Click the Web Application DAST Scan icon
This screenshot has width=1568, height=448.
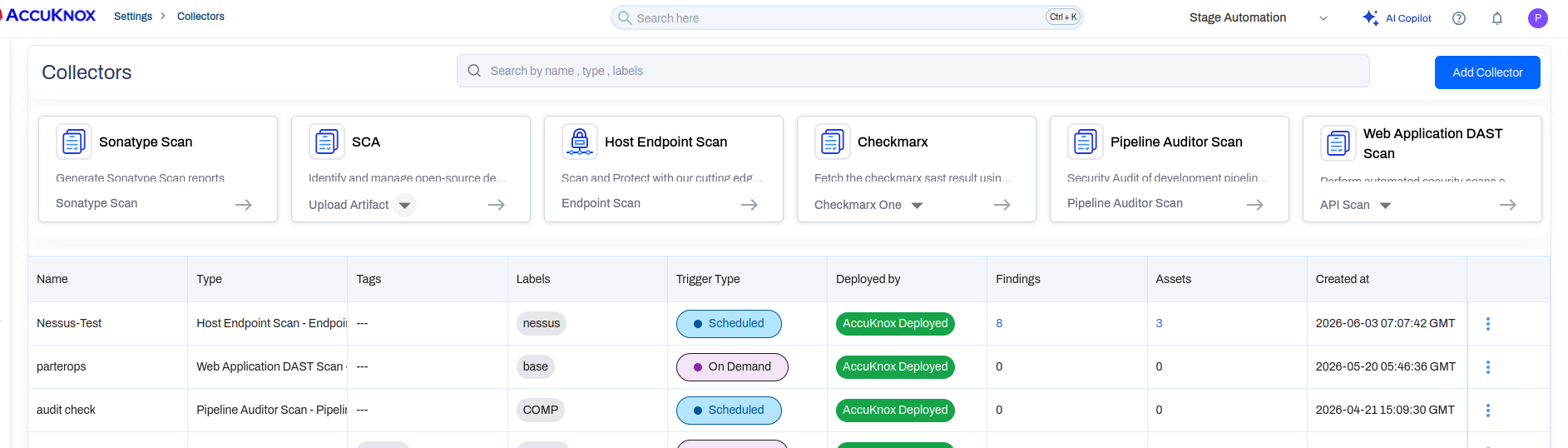[1338, 143]
